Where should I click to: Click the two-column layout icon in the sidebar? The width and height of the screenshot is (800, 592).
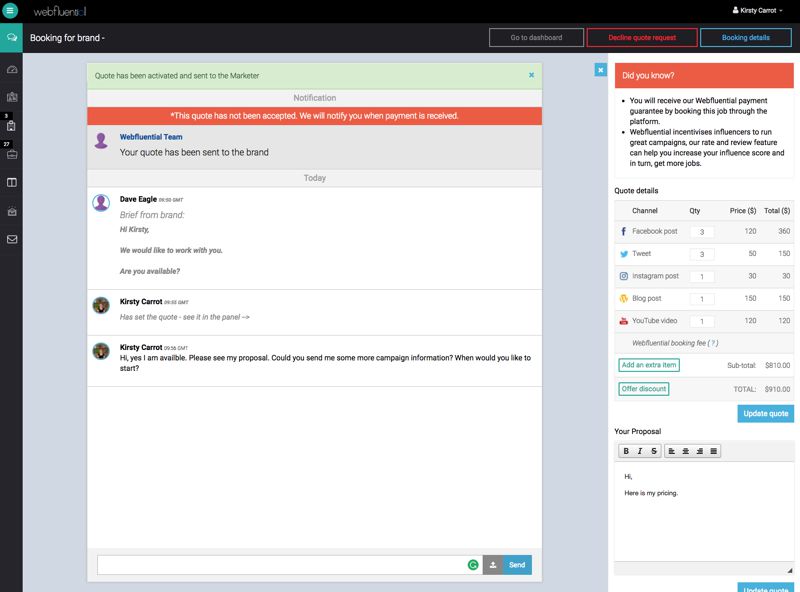pyautogui.click(x=12, y=183)
